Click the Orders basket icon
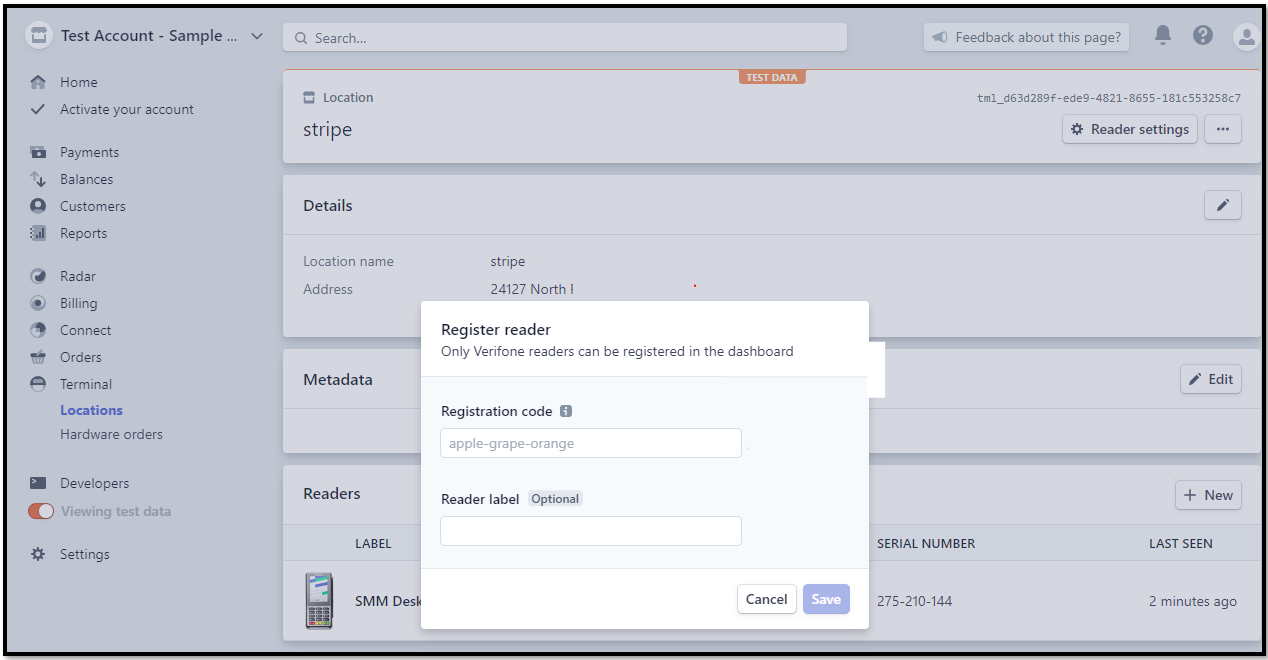The height and width of the screenshot is (660, 1268). 38,357
